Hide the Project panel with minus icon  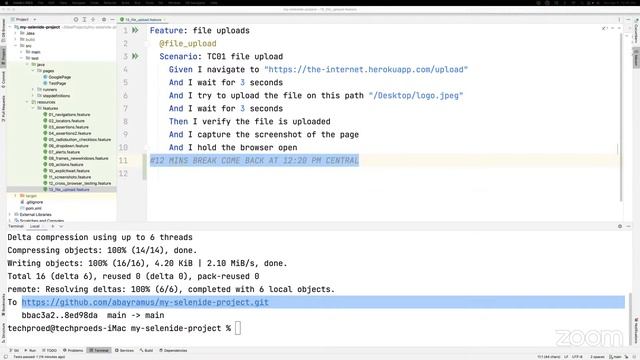[112, 20]
